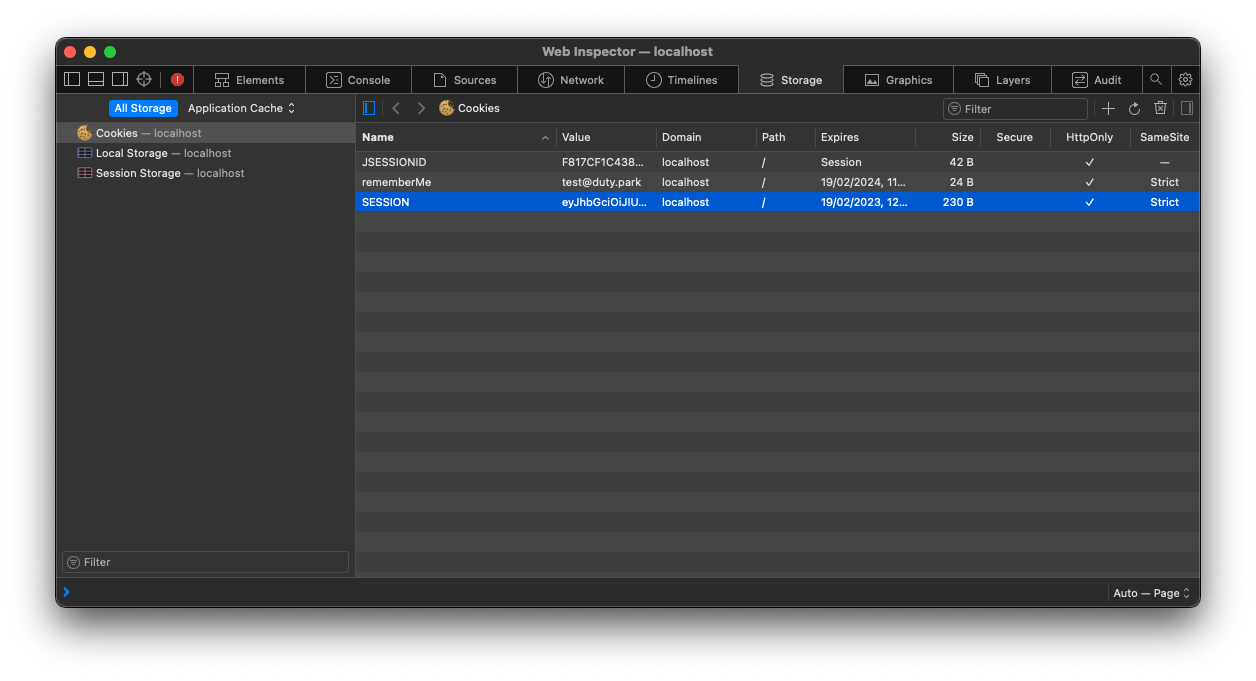The width and height of the screenshot is (1256, 681).
Task: Add a new cookie with plus
Action: pyautogui.click(x=1108, y=108)
